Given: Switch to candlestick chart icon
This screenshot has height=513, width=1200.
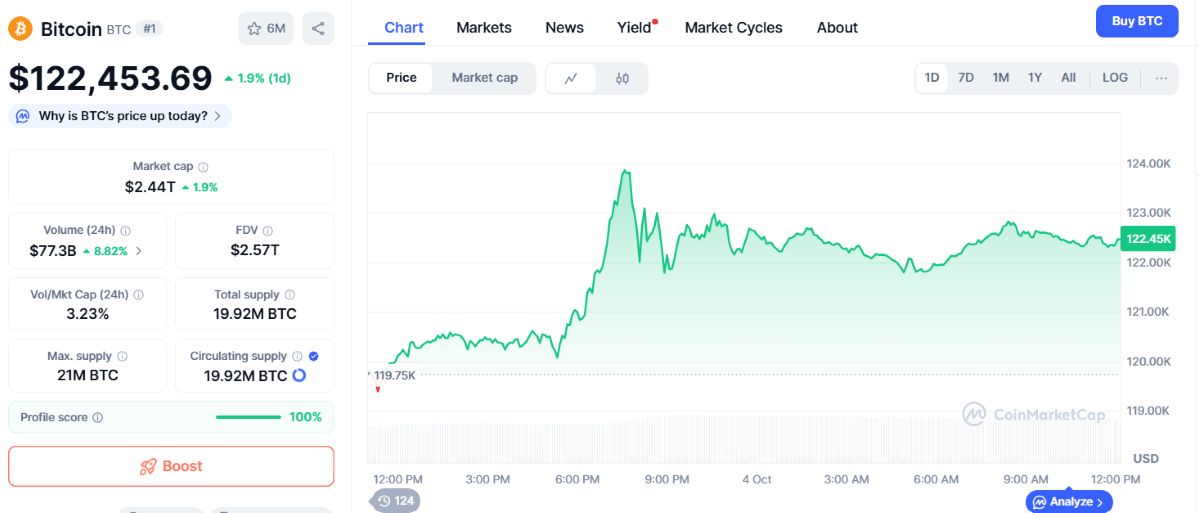Looking at the screenshot, I should pyautogui.click(x=622, y=78).
